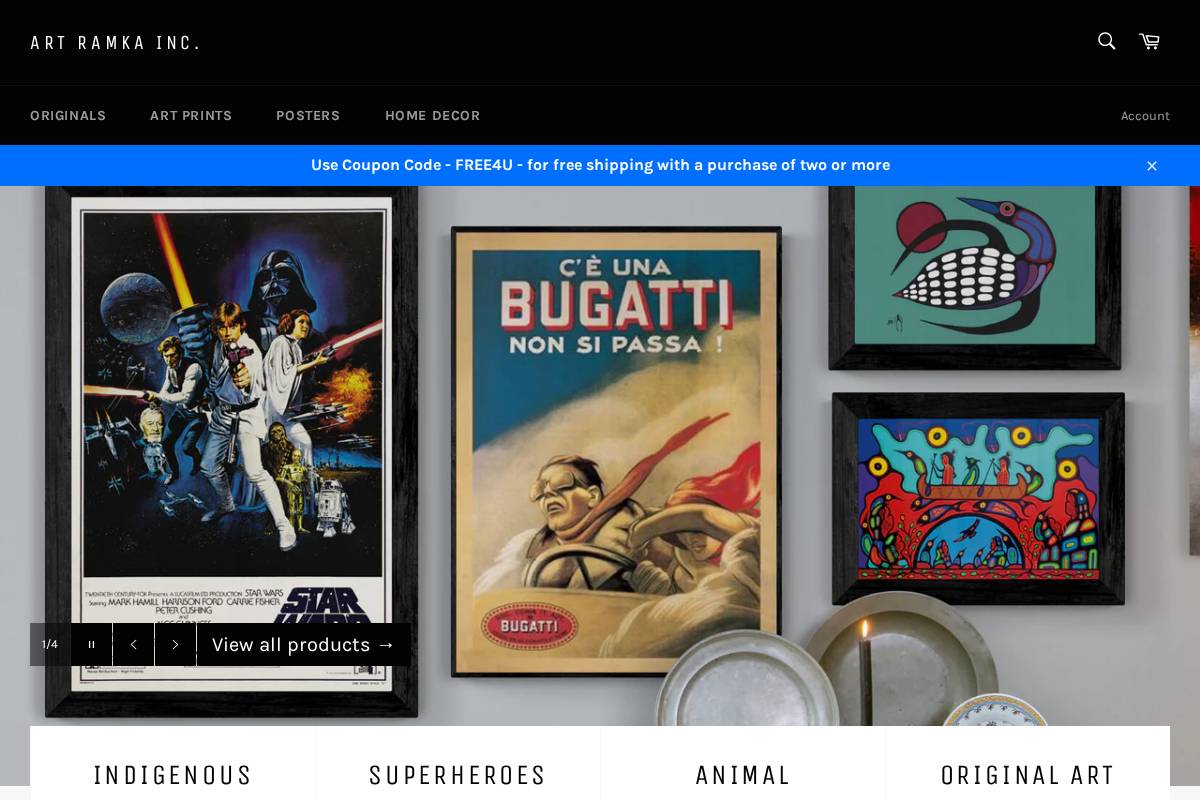Open the search magnifier
Viewport: 1200px width, 800px height.
point(1105,41)
